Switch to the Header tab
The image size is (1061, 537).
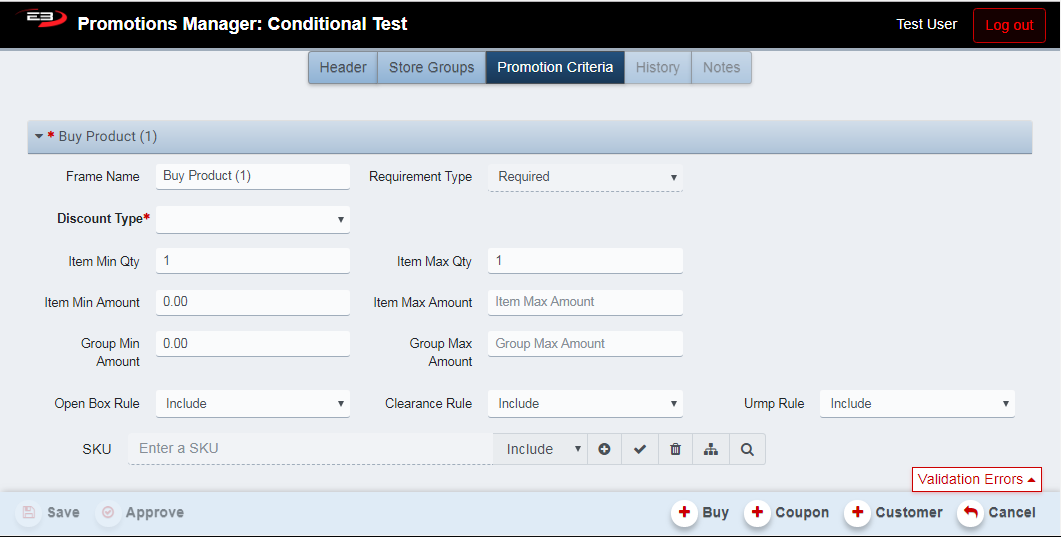(x=343, y=68)
